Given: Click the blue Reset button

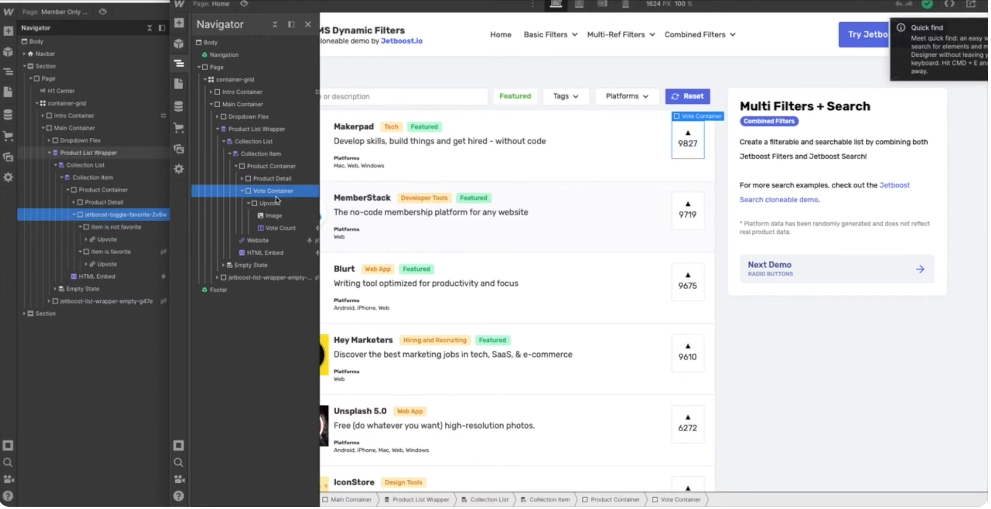Looking at the screenshot, I should tap(688, 96).
